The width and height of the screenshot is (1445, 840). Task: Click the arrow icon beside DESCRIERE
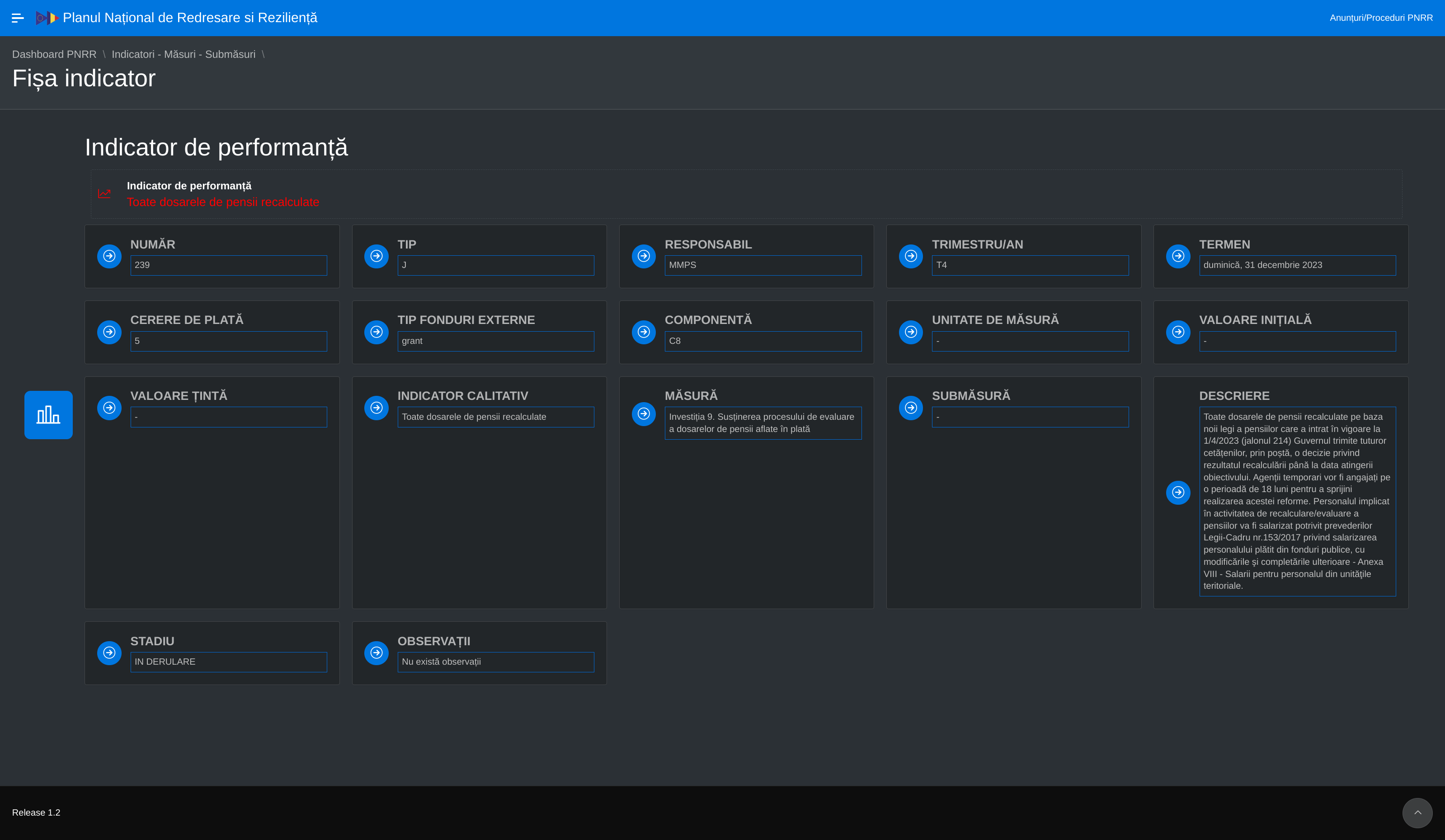1178,492
